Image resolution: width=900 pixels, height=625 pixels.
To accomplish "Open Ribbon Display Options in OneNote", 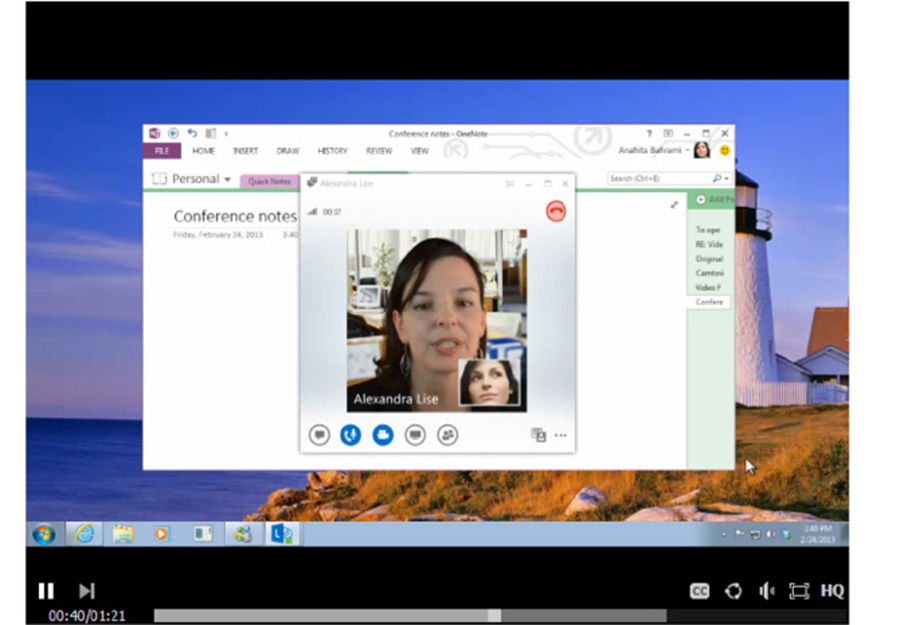I will (x=668, y=133).
